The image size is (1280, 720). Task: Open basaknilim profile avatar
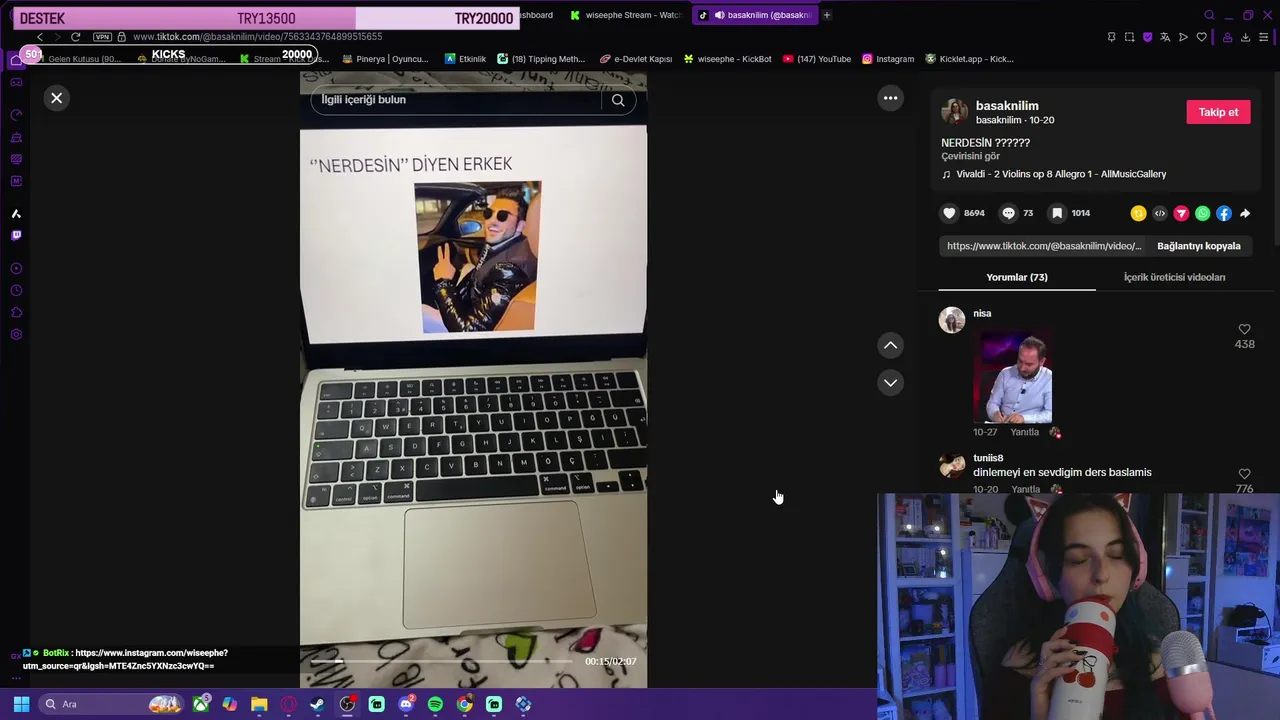pyautogui.click(x=954, y=111)
